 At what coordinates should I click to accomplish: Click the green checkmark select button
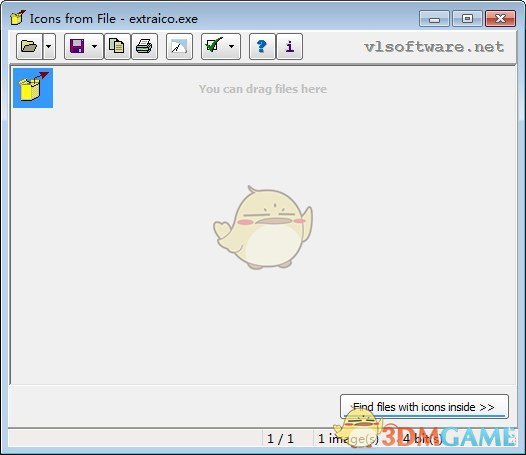[x=214, y=46]
